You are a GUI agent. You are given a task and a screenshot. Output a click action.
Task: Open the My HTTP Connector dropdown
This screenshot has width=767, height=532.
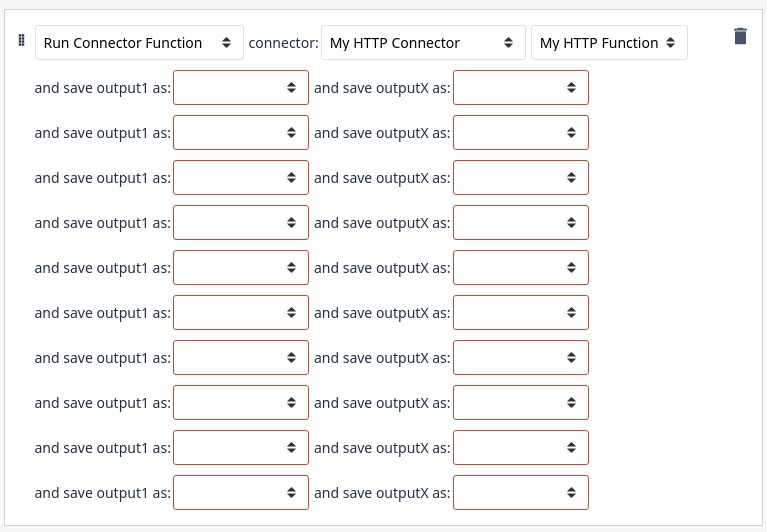tap(423, 43)
